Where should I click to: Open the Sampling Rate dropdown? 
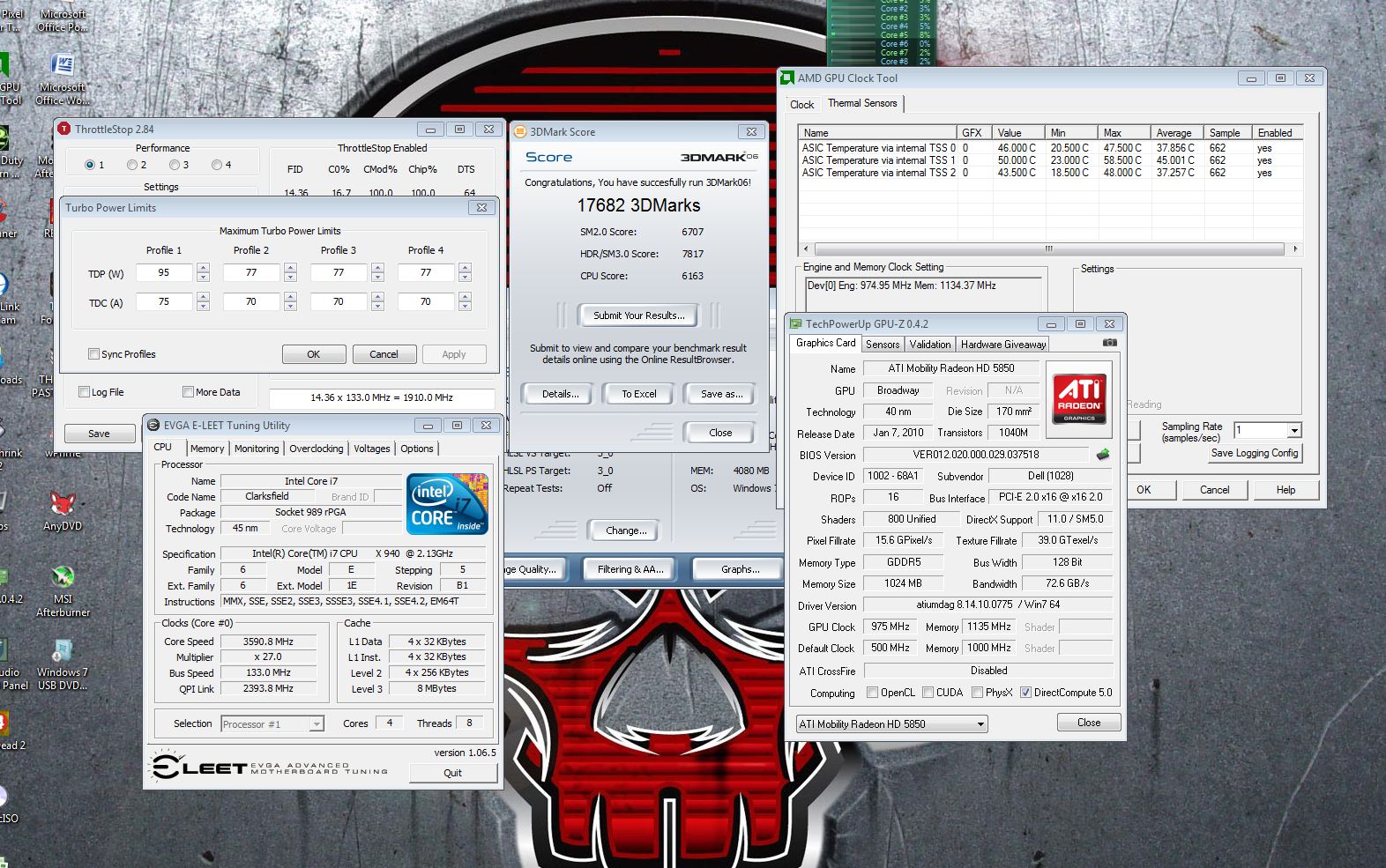[1293, 431]
